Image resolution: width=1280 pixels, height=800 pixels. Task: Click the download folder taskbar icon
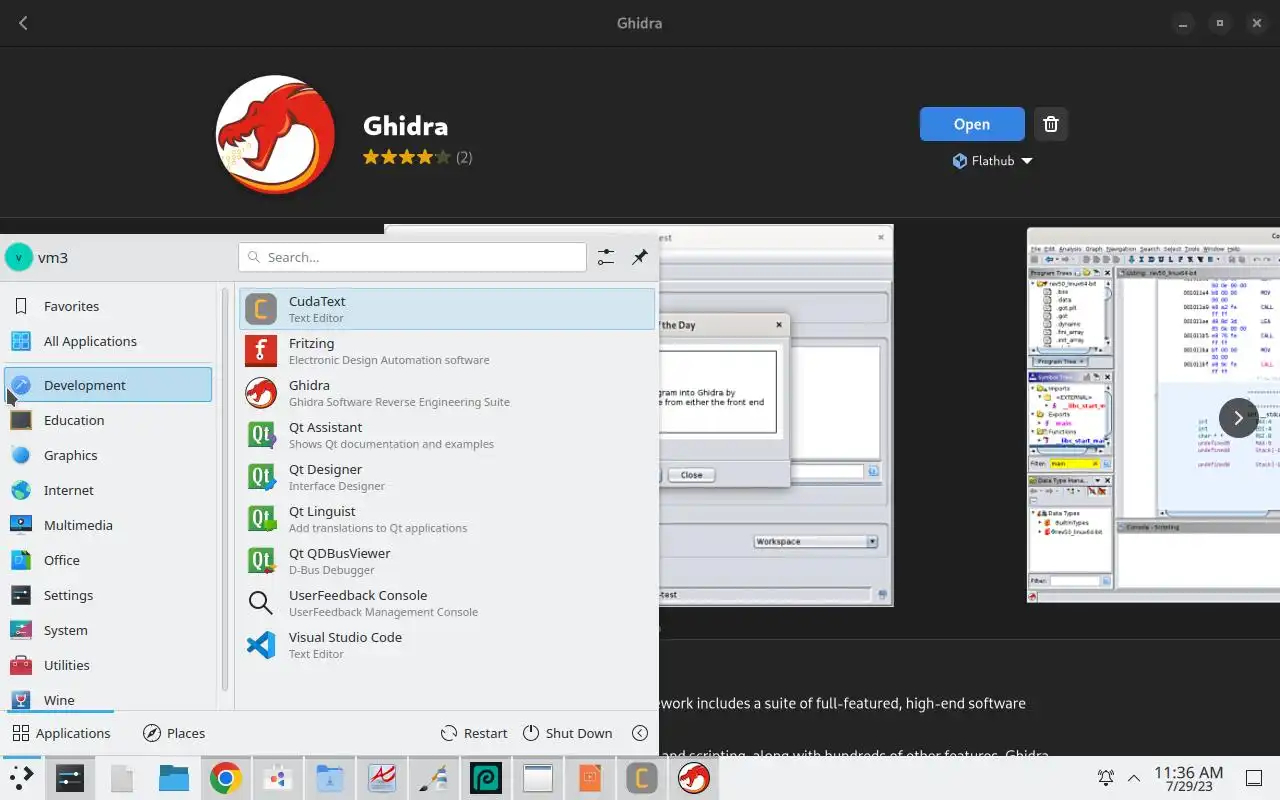[x=330, y=778]
